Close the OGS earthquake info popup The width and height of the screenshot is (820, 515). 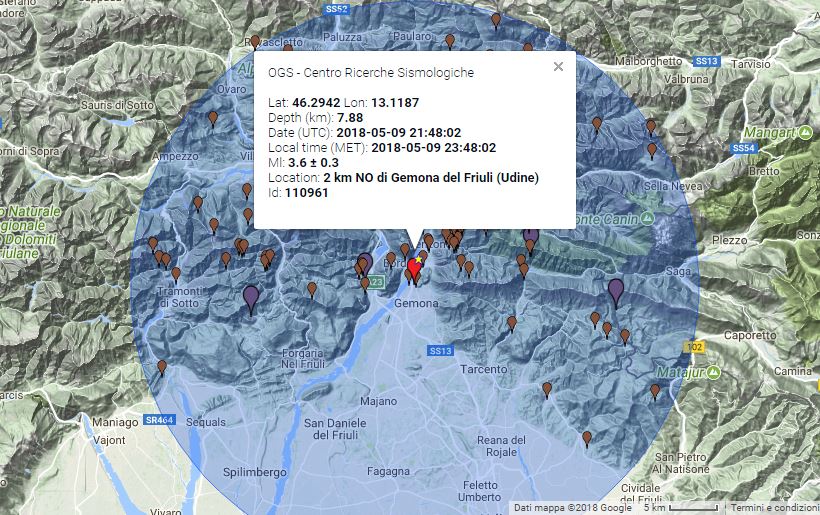click(558, 67)
